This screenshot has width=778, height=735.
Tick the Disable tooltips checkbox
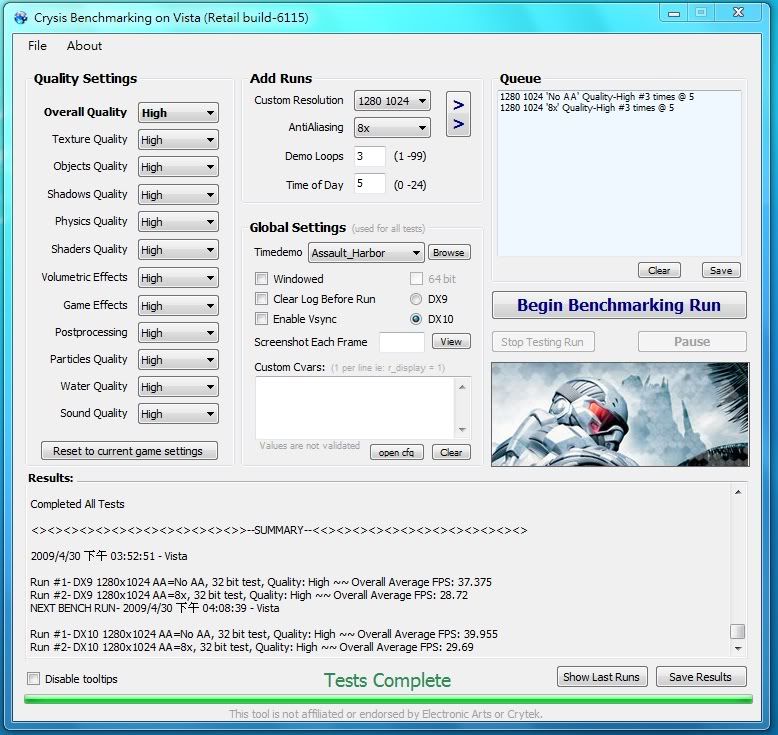point(35,679)
